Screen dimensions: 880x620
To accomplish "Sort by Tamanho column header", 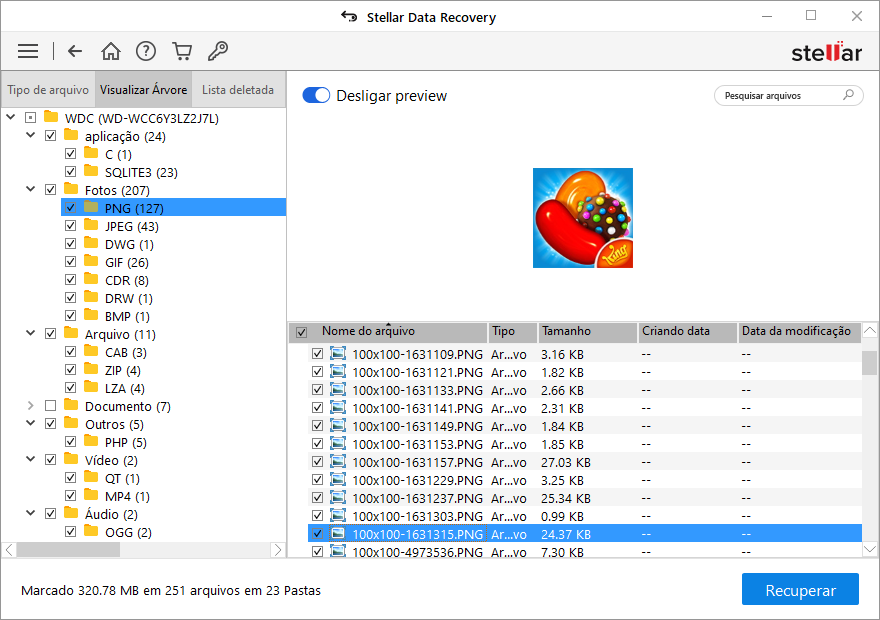I will pyautogui.click(x=587, y=332).
